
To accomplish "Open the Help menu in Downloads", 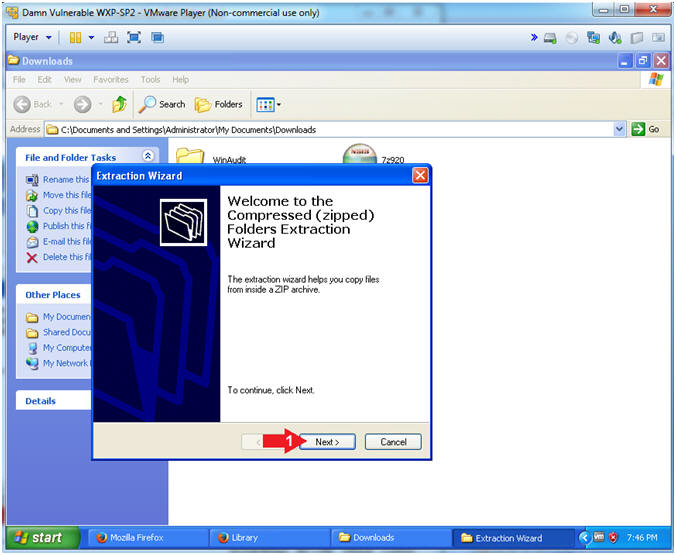I will pos(181,79).
